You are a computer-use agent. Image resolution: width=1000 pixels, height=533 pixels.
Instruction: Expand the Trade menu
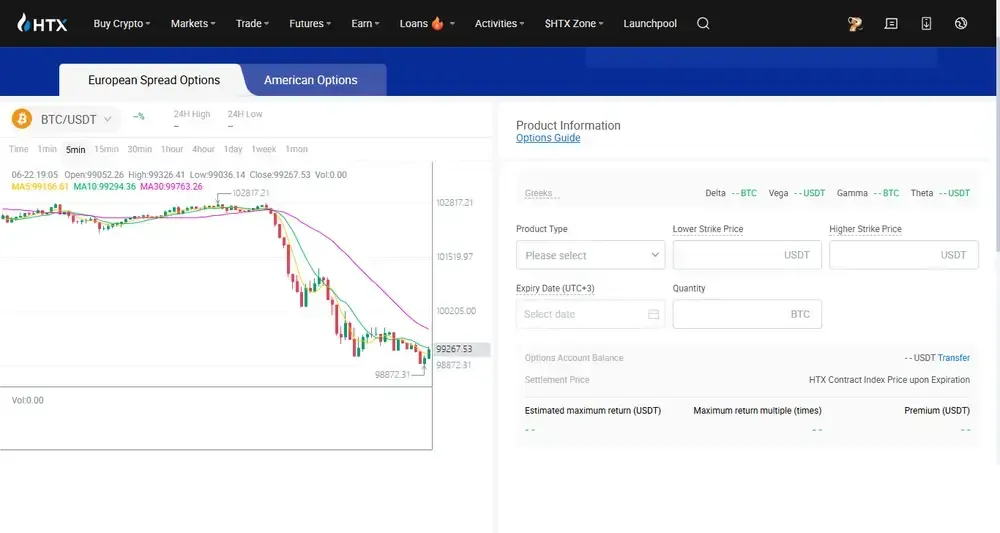pos(252,24)
